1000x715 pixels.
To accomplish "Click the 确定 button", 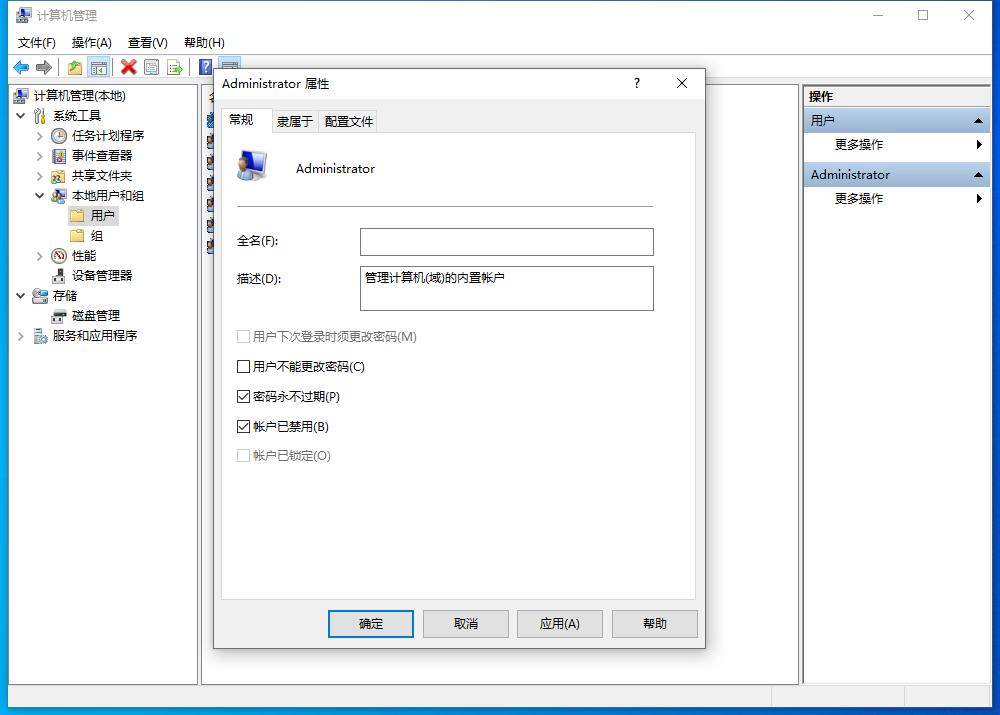I will tap(370, 623).
